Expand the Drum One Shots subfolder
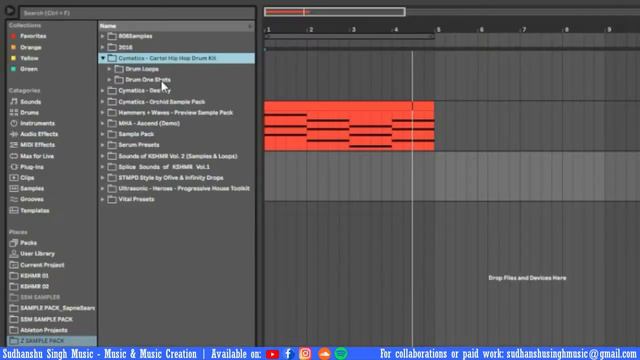 pos(109,80)
